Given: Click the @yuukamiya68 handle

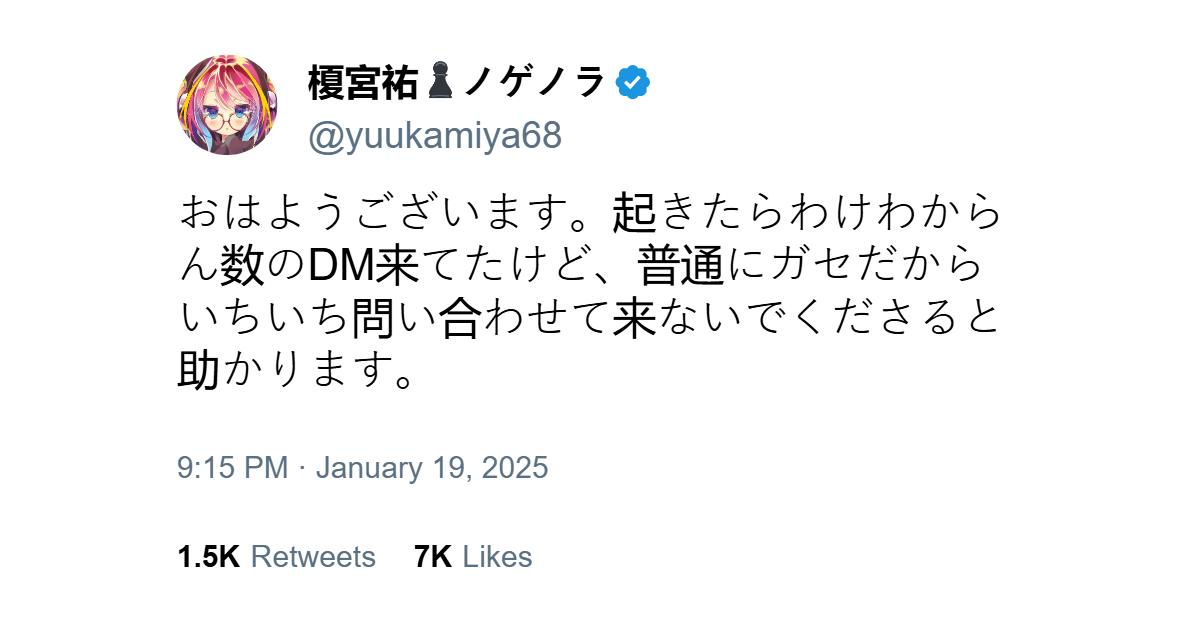Looking at the screenshot, I should [435, 136].
